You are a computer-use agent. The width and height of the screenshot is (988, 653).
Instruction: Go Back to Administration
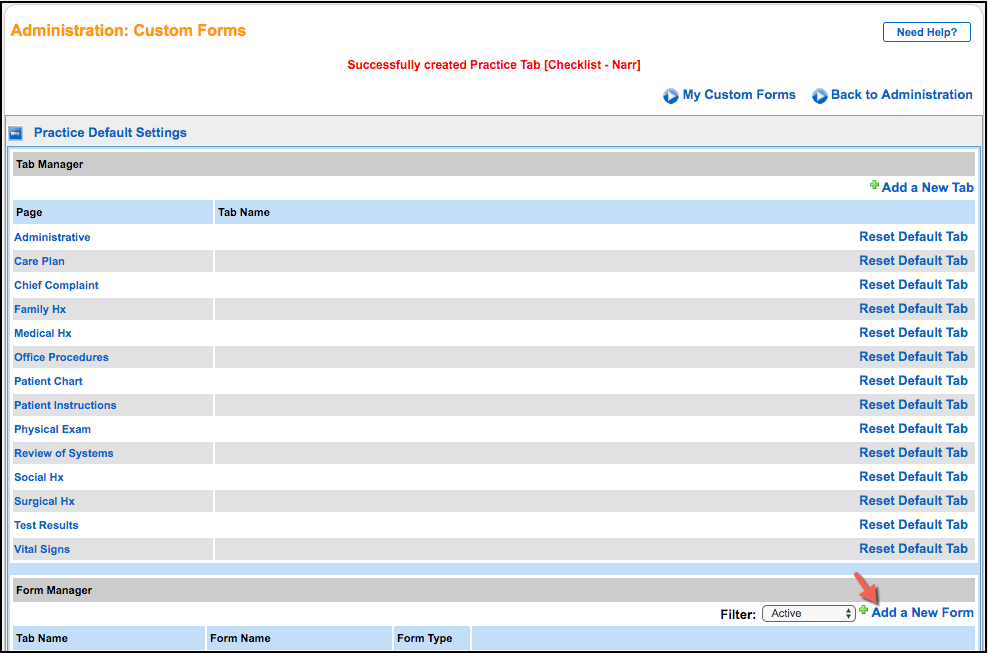901,95
